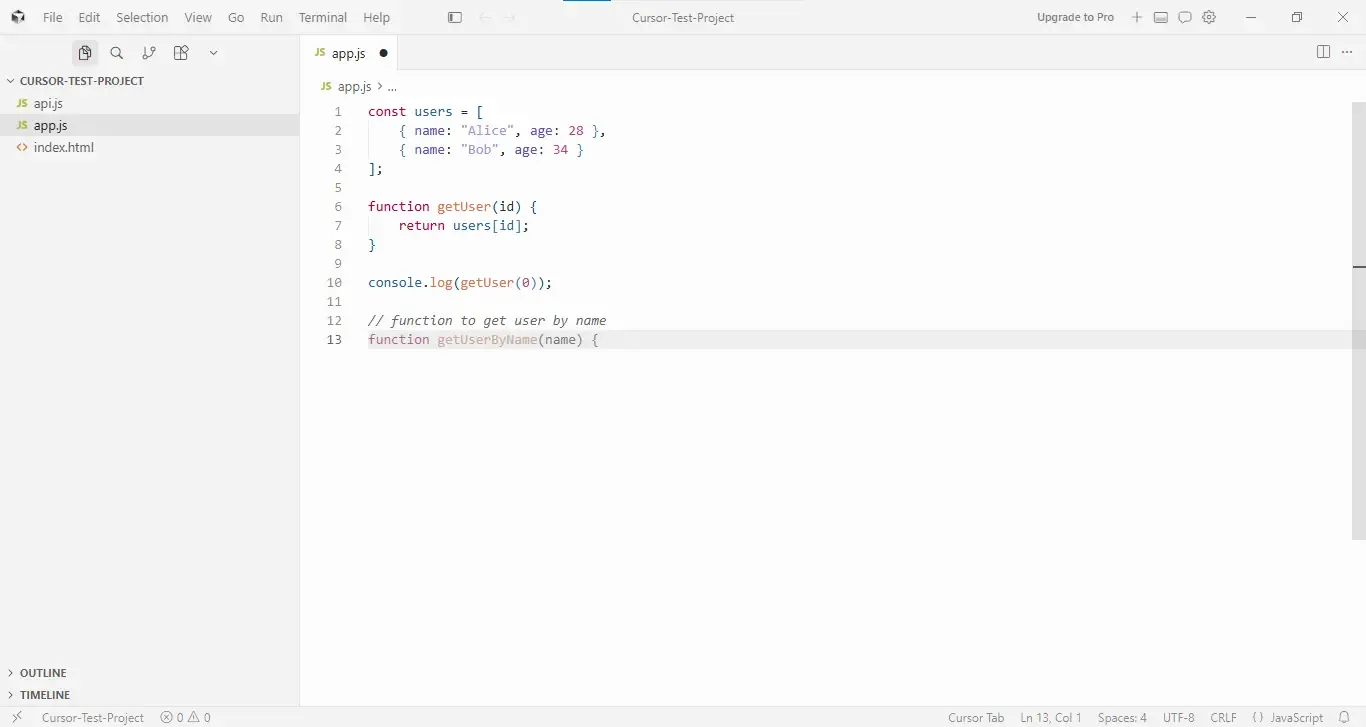Screen dimensions: 1366x727
Task: Expand the OUTLINE section
Action: (x=150, y=673)
